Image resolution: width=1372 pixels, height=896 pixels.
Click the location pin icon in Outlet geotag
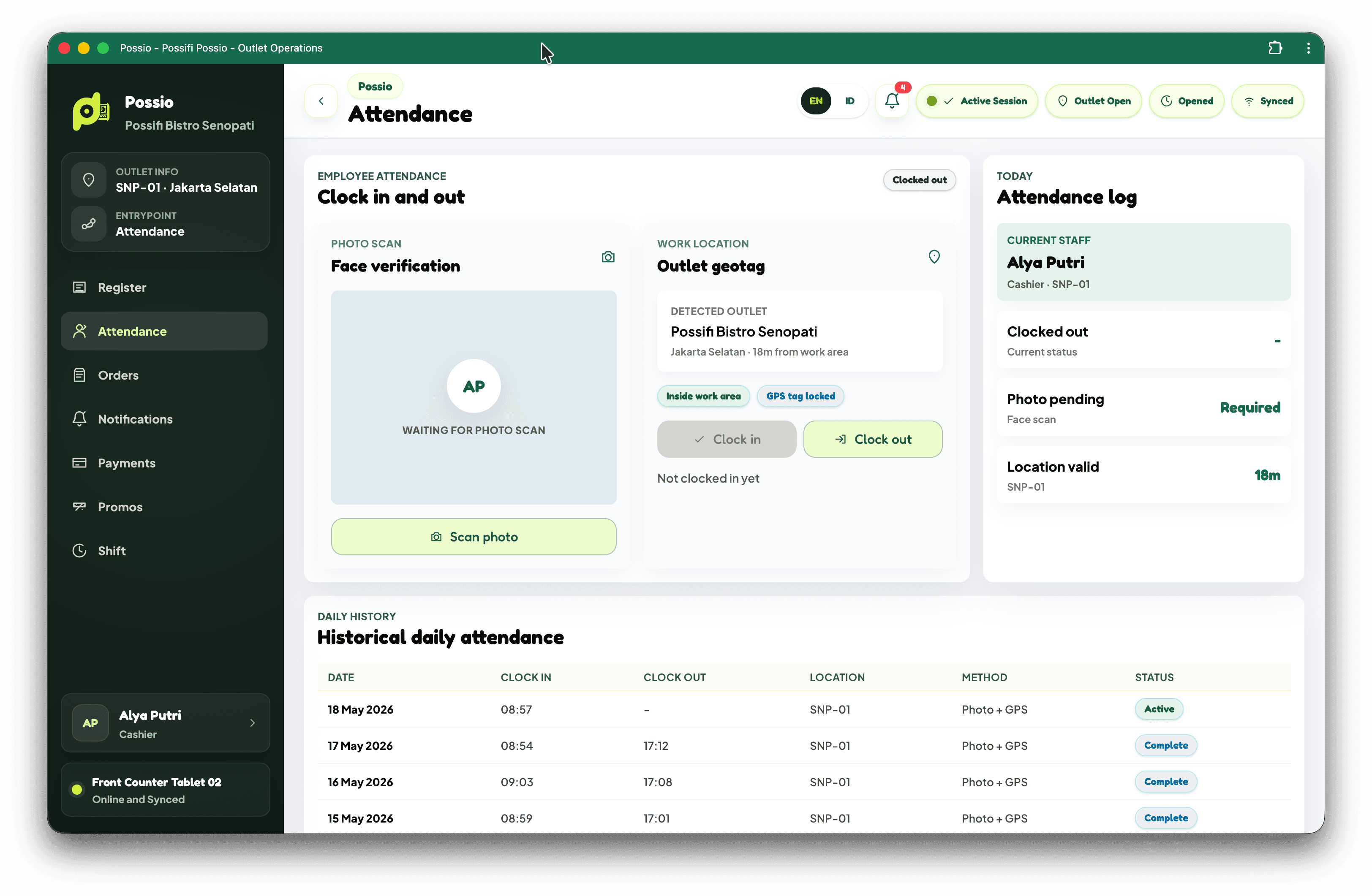pyautogui.click(x=934, y=256)
